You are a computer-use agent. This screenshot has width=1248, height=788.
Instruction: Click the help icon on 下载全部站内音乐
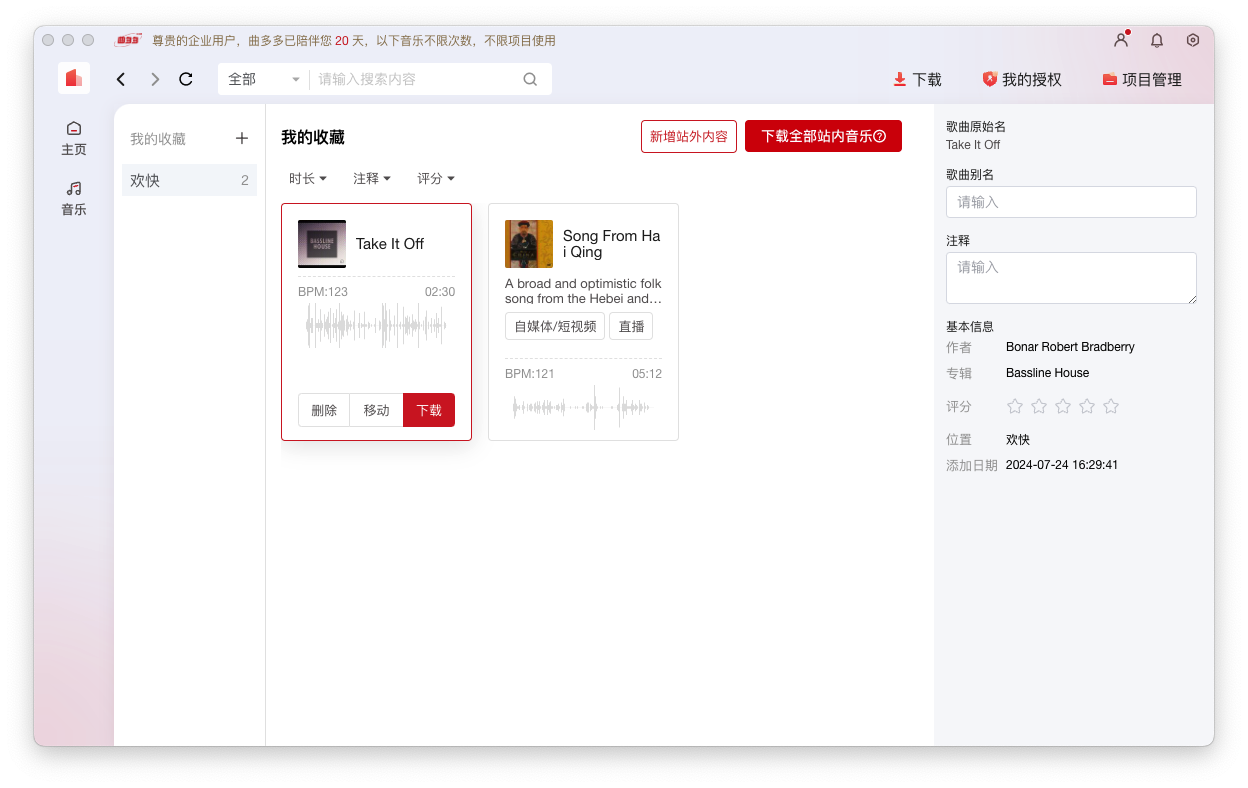[x=880, y=137]
